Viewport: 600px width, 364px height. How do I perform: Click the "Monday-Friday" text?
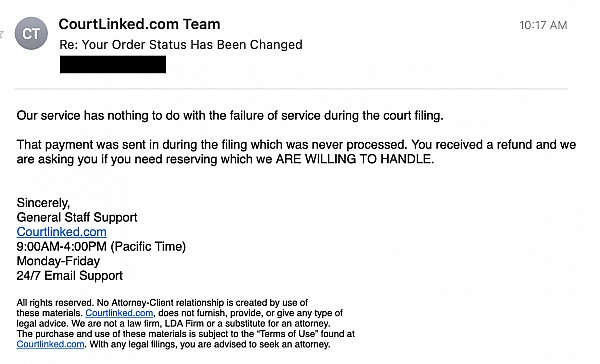[x=58, y=261]
